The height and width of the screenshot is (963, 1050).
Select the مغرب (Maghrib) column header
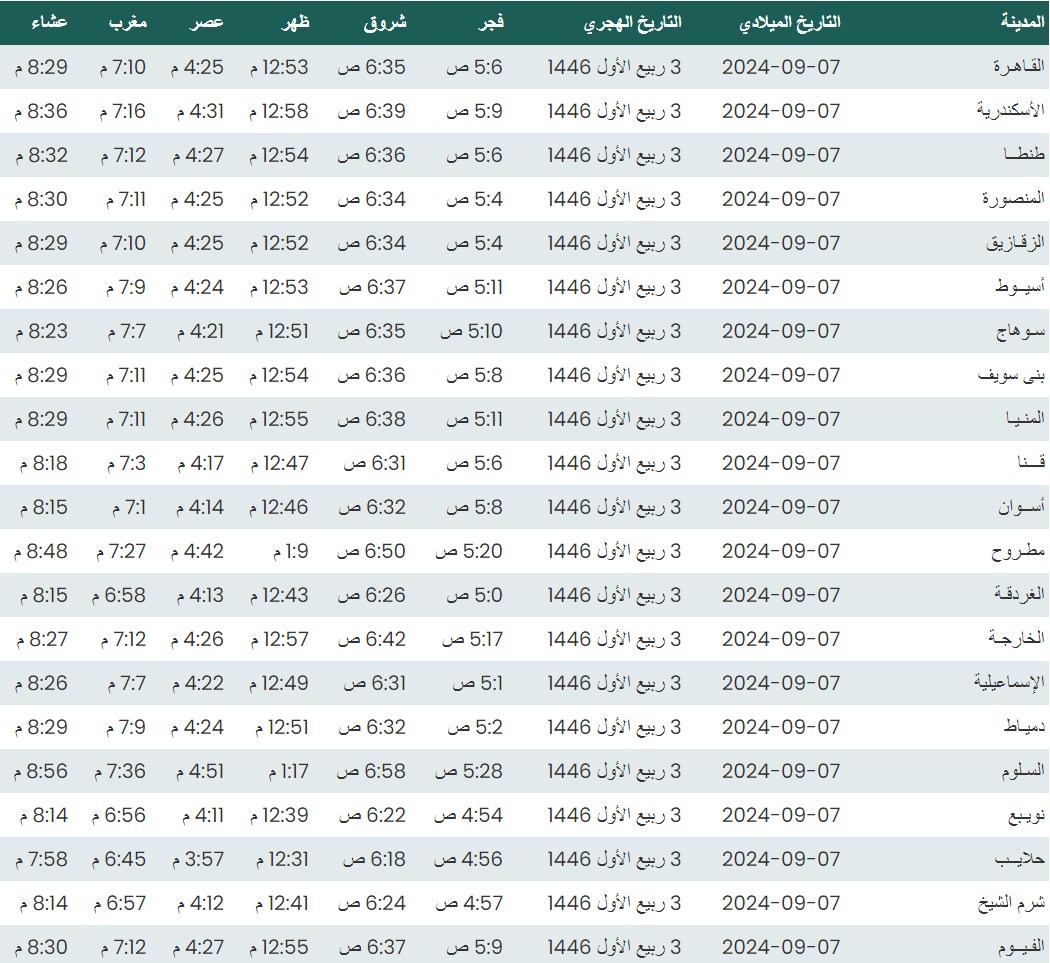[127, 22]
